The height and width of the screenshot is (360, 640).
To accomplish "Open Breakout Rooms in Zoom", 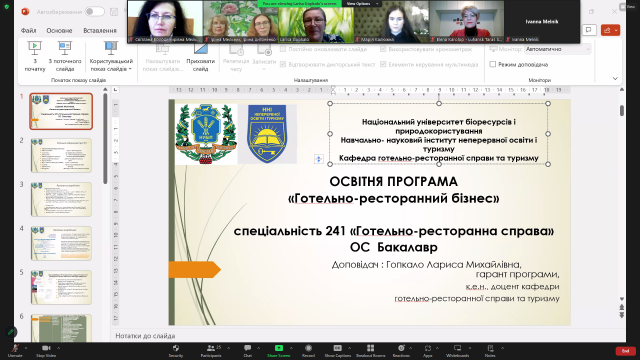I will tap(370, 350).
